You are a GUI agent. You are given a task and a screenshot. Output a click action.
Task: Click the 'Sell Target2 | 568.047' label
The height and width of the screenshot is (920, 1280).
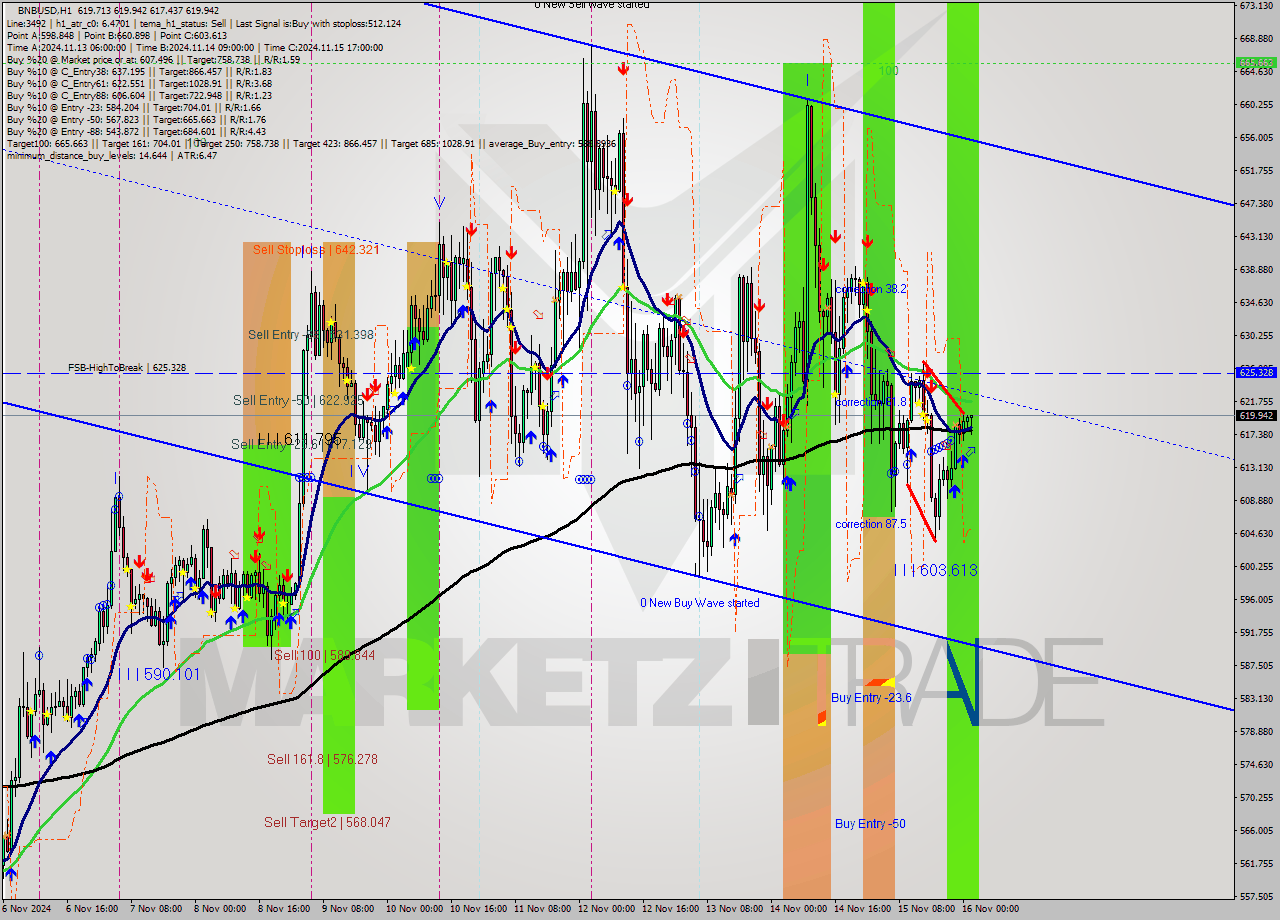point(327,822)
